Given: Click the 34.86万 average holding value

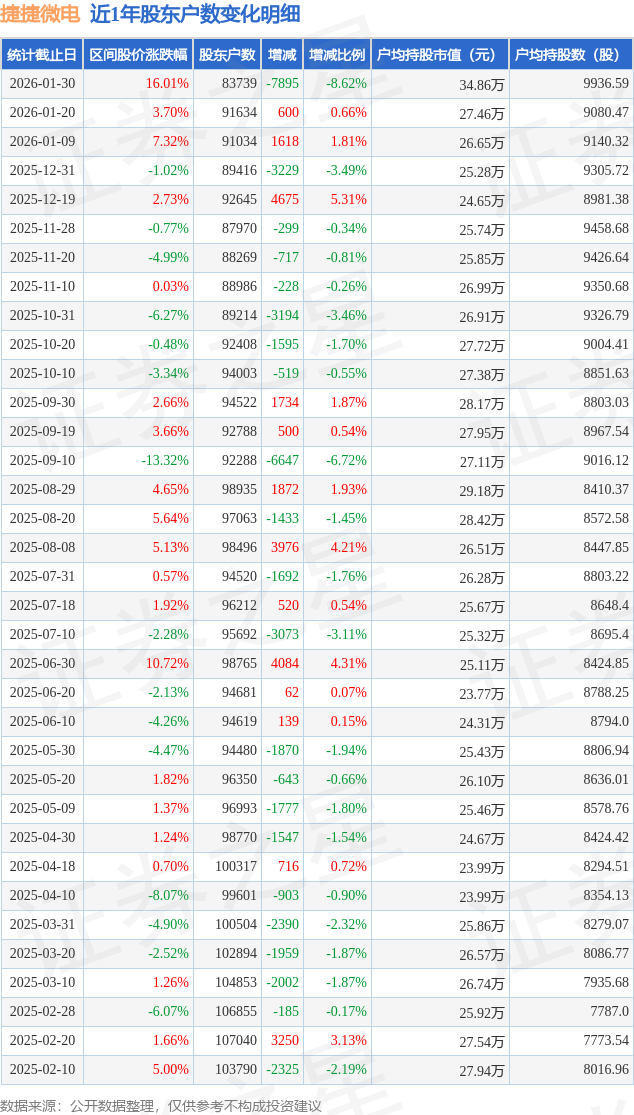Looking at the screenshot, I should [x=481, y=85].
